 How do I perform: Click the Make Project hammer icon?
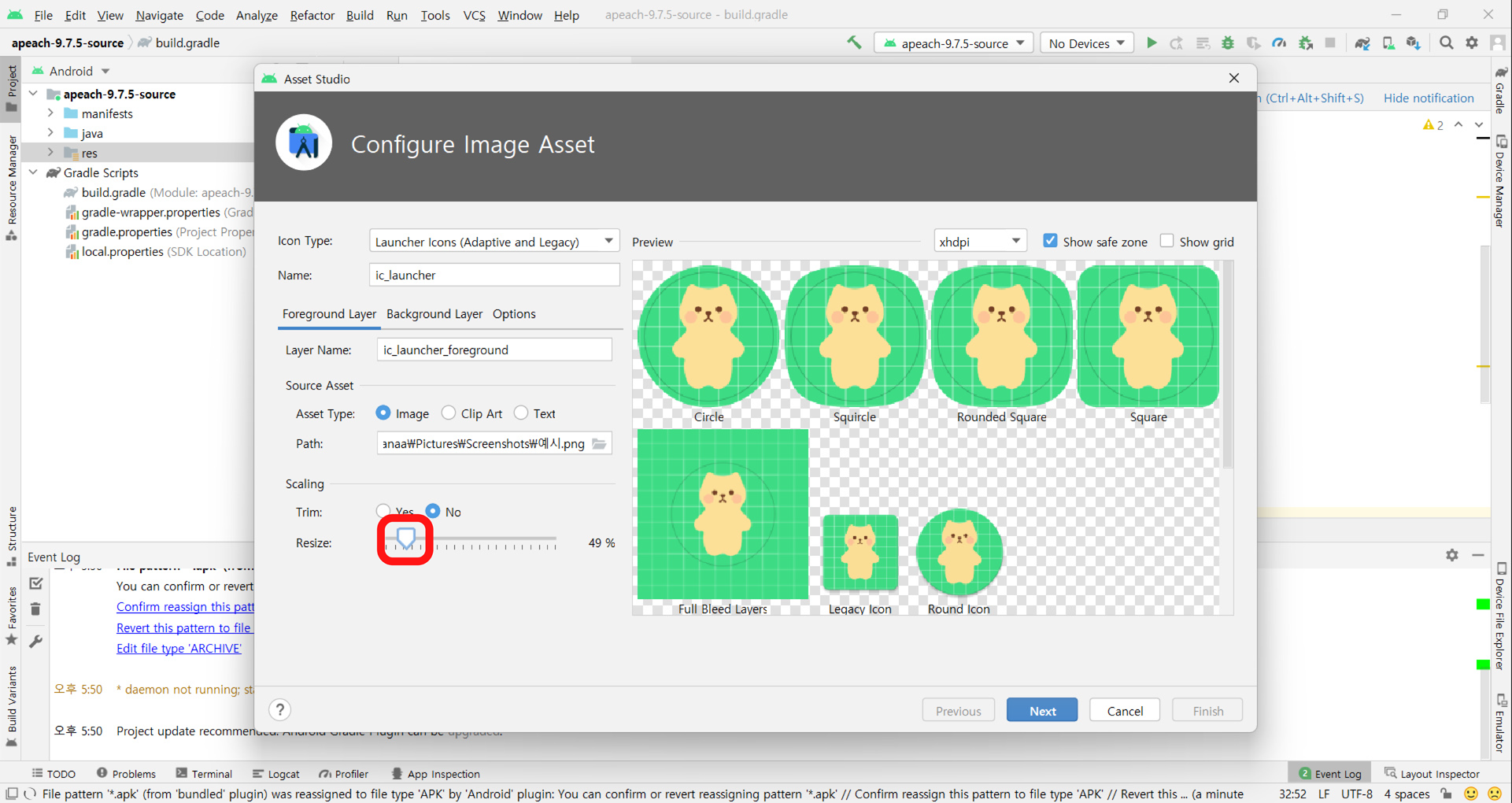click(854, 43)
